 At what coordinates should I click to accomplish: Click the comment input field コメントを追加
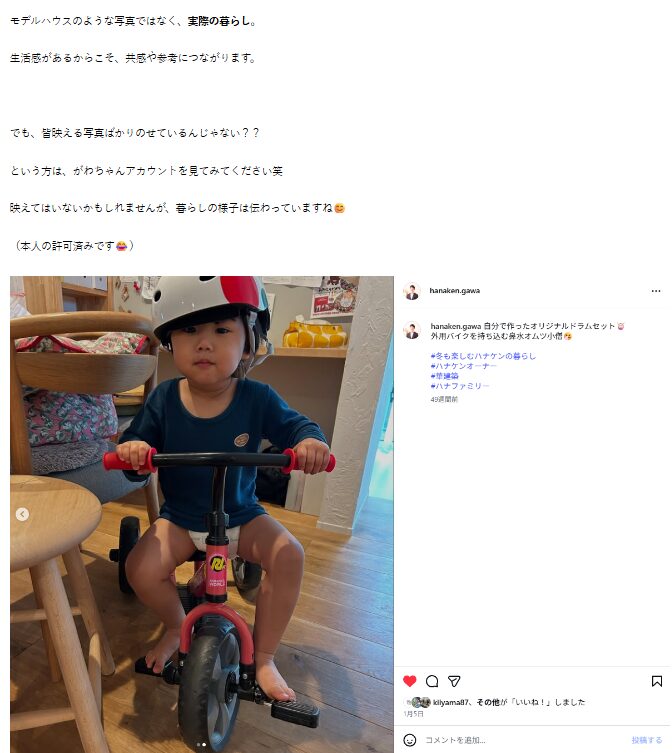[x=524, y=740]
